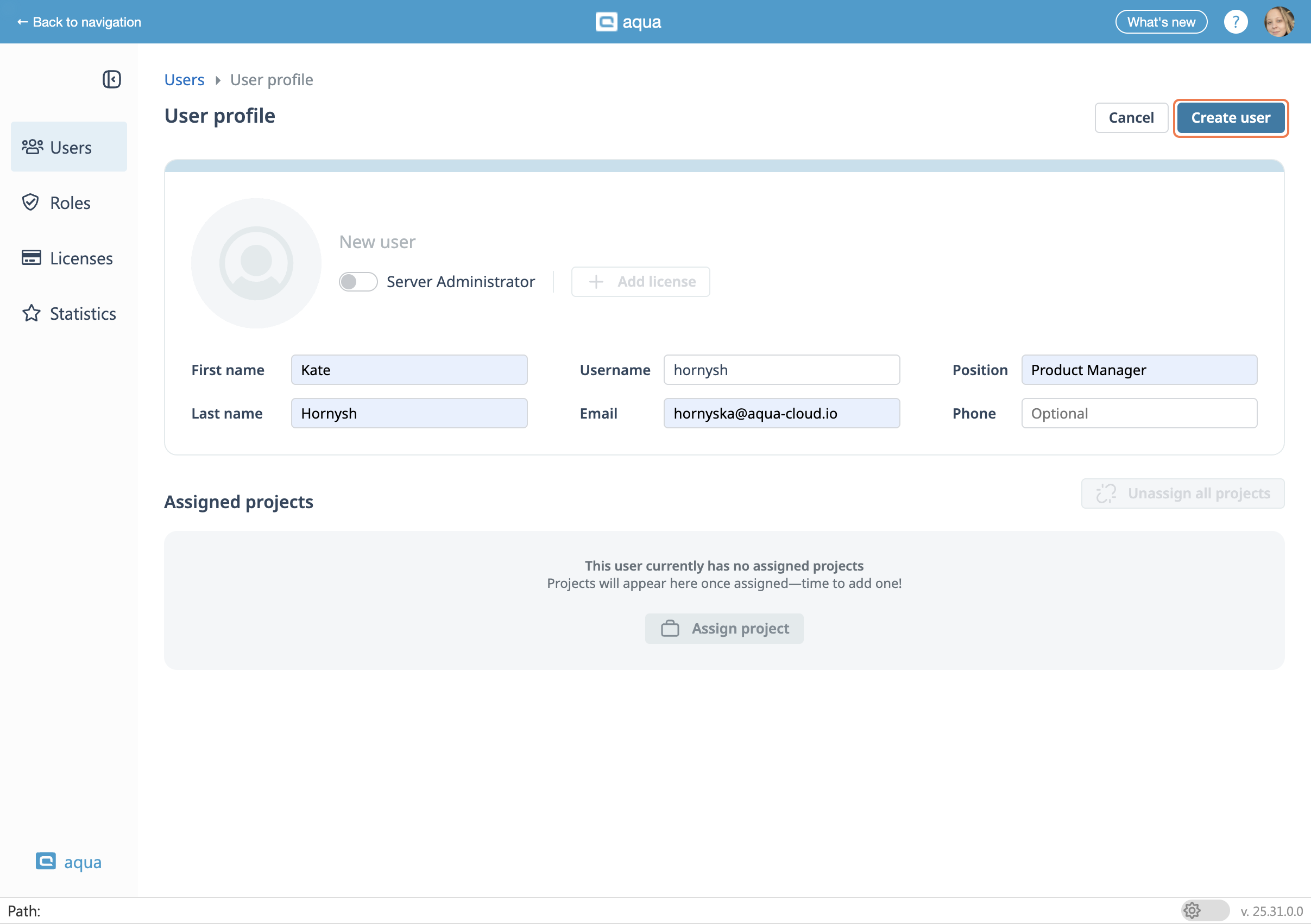Open Users section in sidebar

pyautogui.click(x=69, y=147)
